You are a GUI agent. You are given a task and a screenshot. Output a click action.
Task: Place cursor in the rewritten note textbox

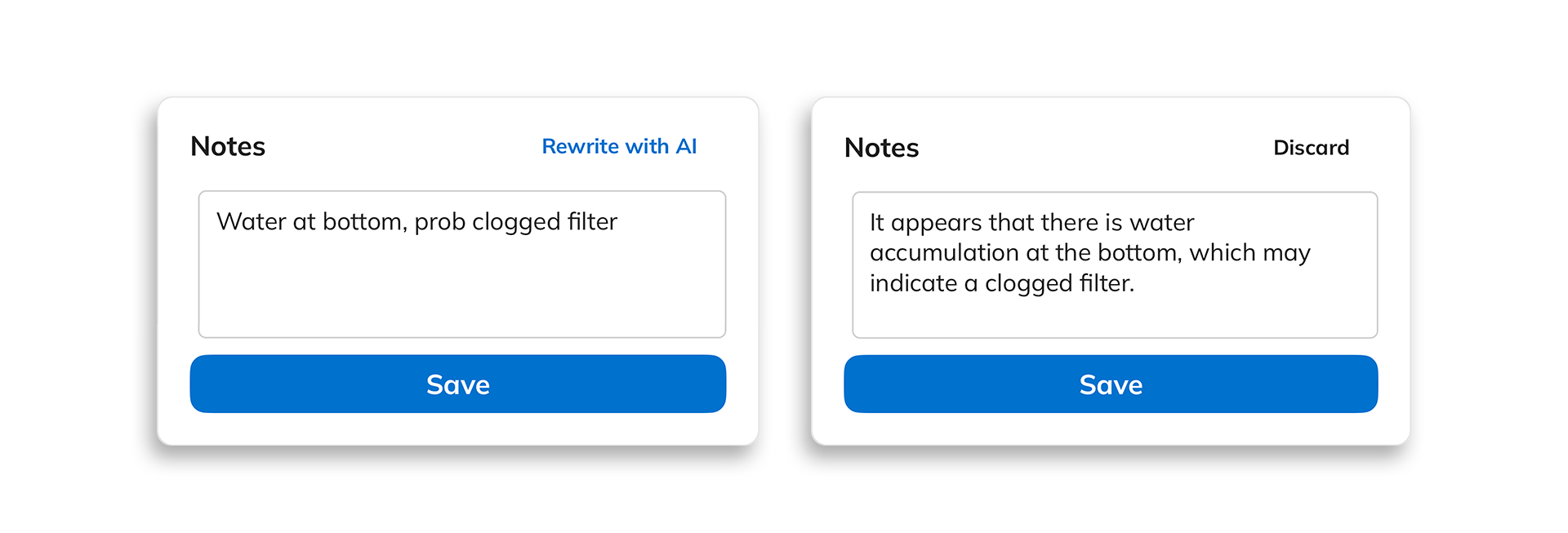(x=1115, y=264)
